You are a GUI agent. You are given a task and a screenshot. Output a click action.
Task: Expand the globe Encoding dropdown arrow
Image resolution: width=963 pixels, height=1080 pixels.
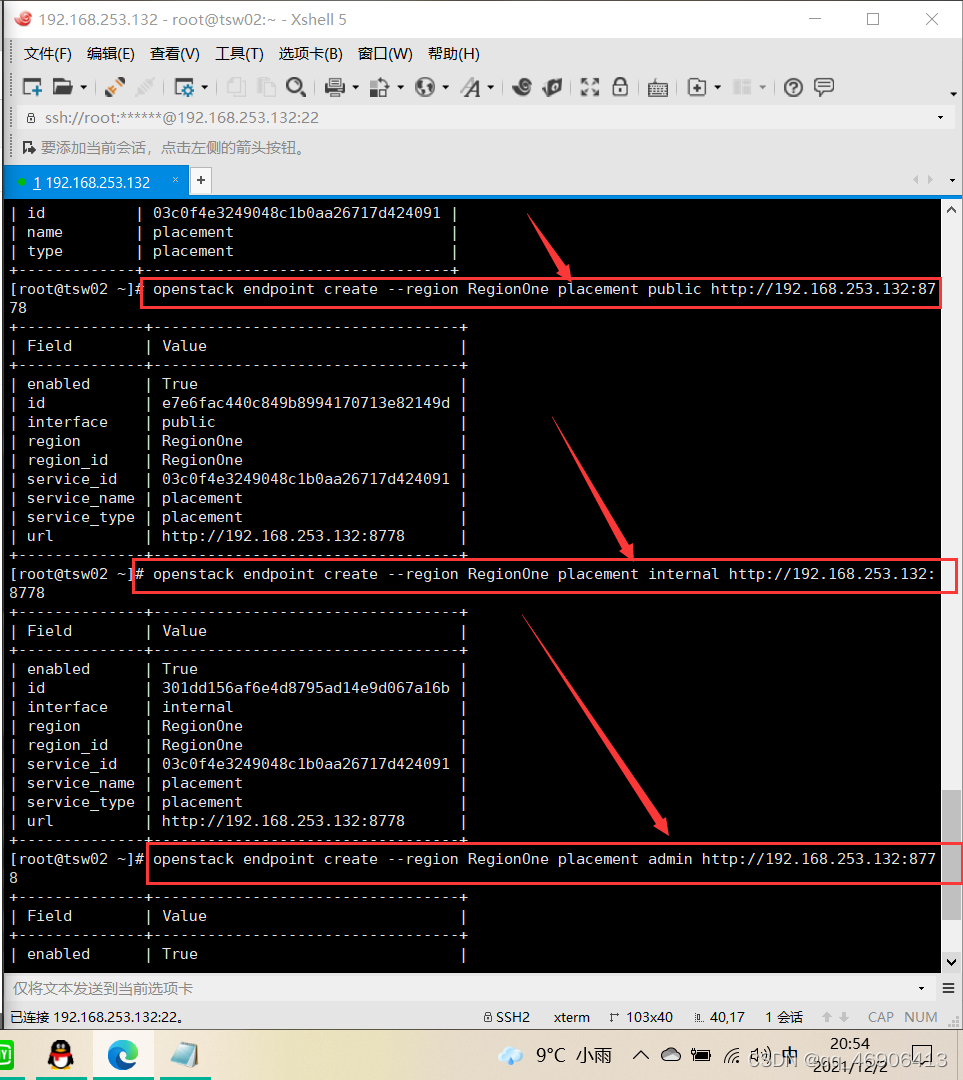click(x=446, y=87)
